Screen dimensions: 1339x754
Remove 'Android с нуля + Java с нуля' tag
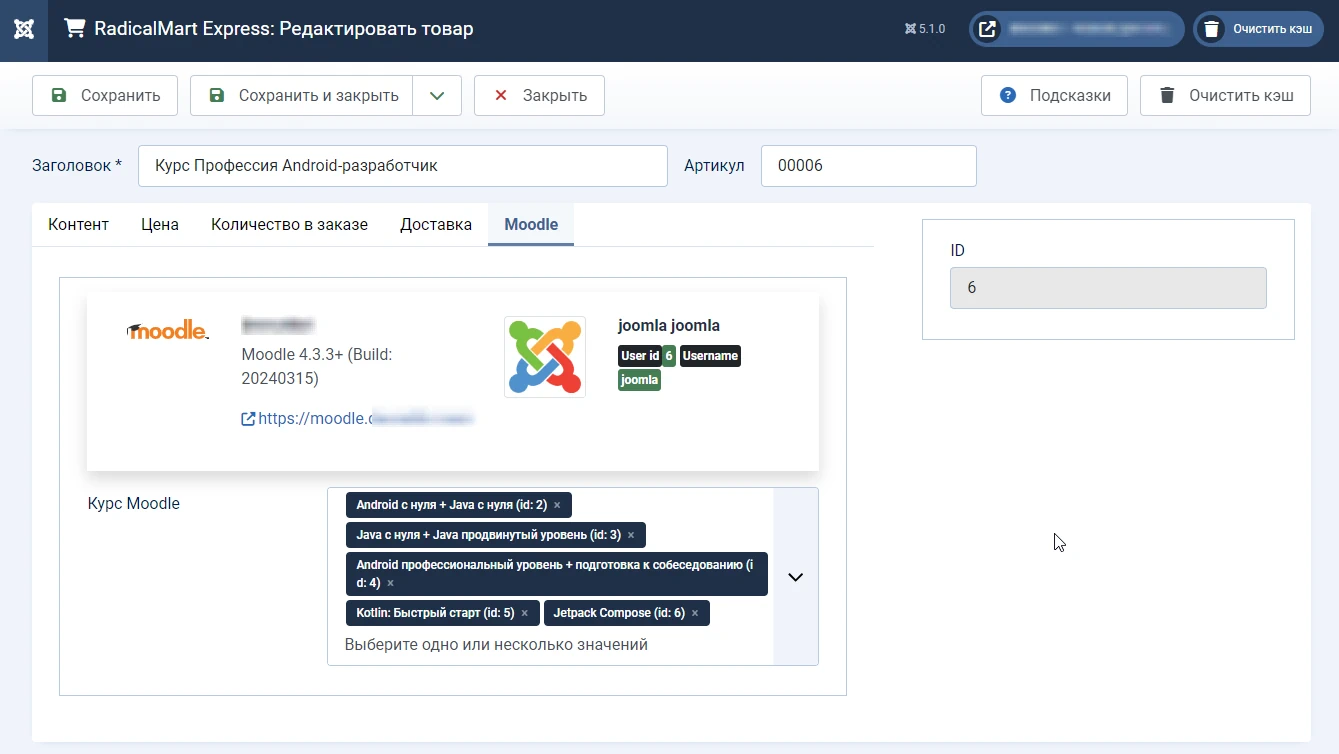tap(557, 505)
